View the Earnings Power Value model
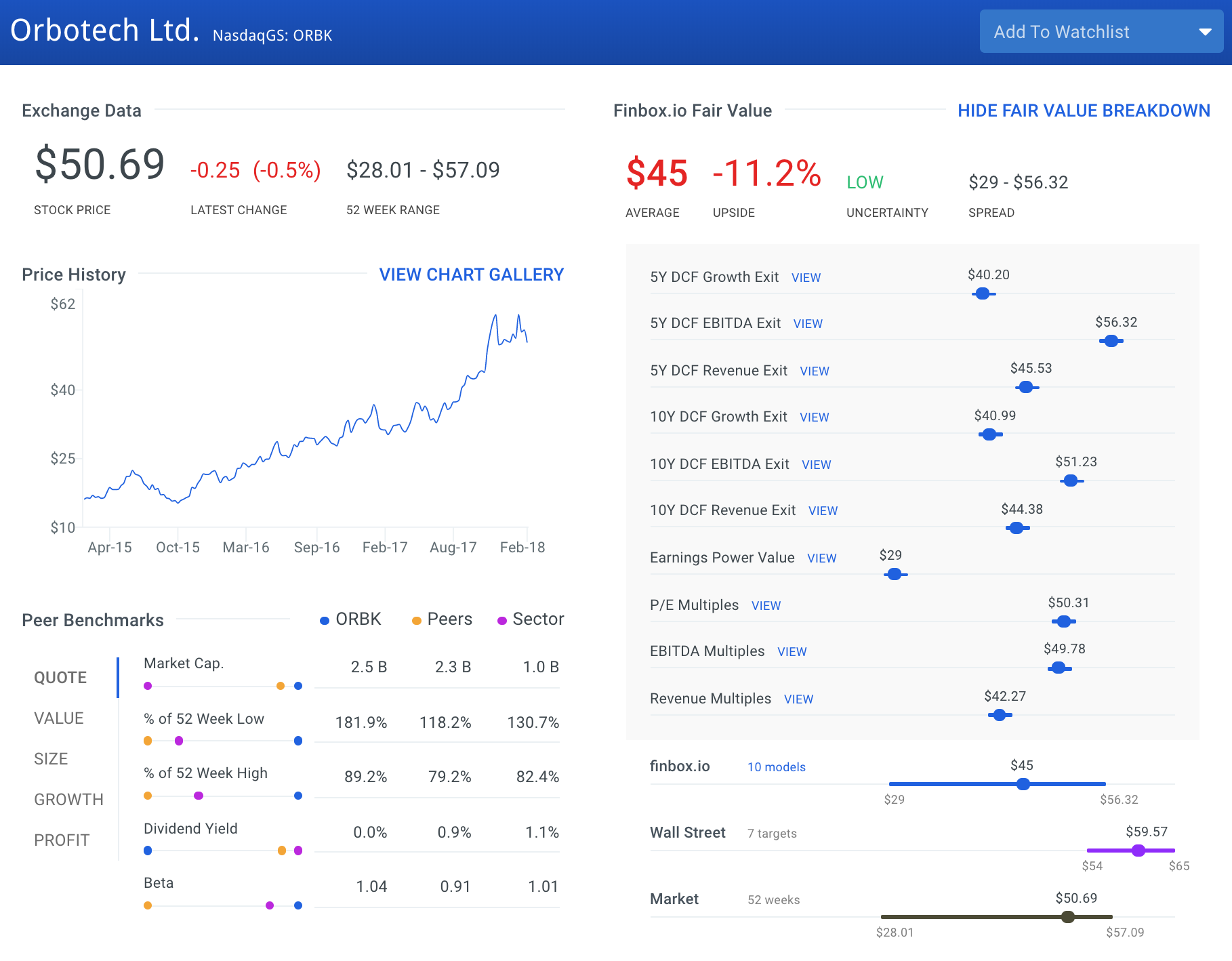Screen dimensions: 1232x961 tap(821, 558)
